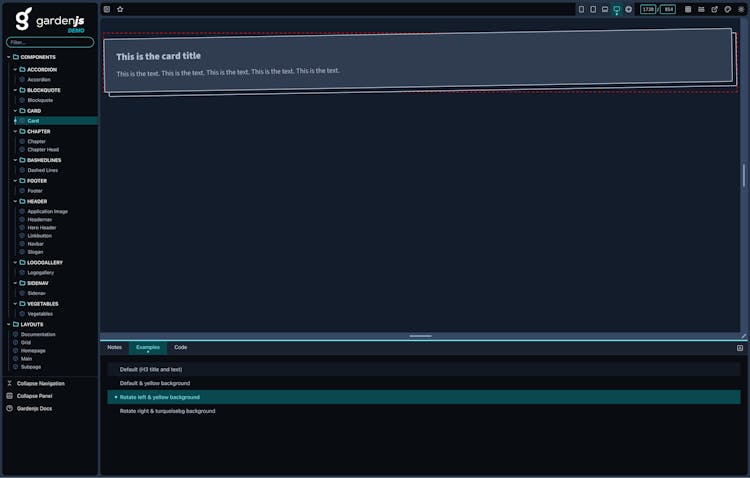Select the tablet viewport icon
Image resolution: width=750 pixels, height=478 pixels.
click(x=593, y=9)
